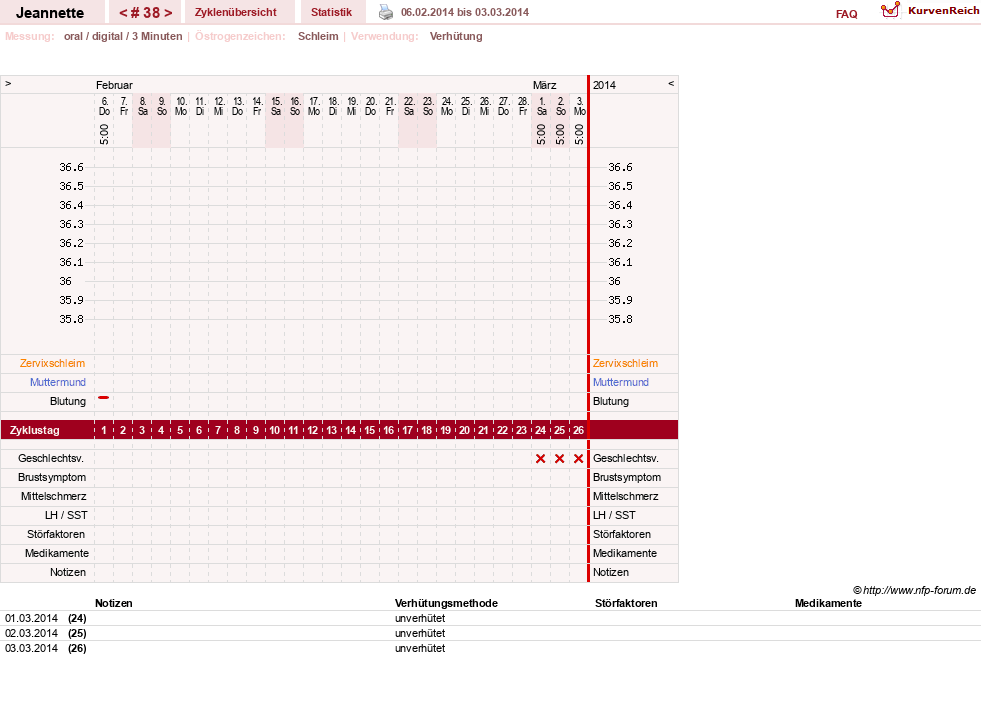The image size is (981, 702).
Task: Click the right Muttermund label
Action: pos(621,382)
